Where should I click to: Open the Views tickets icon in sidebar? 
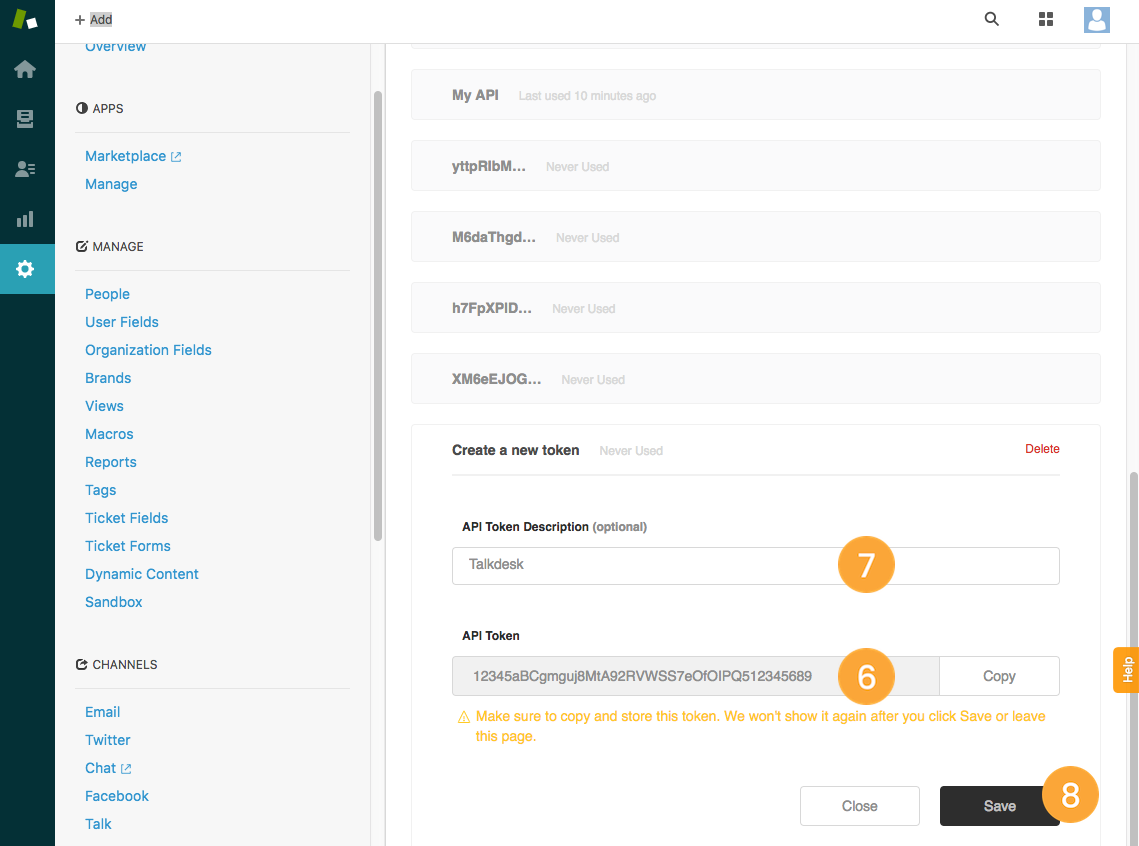(25, 119)
